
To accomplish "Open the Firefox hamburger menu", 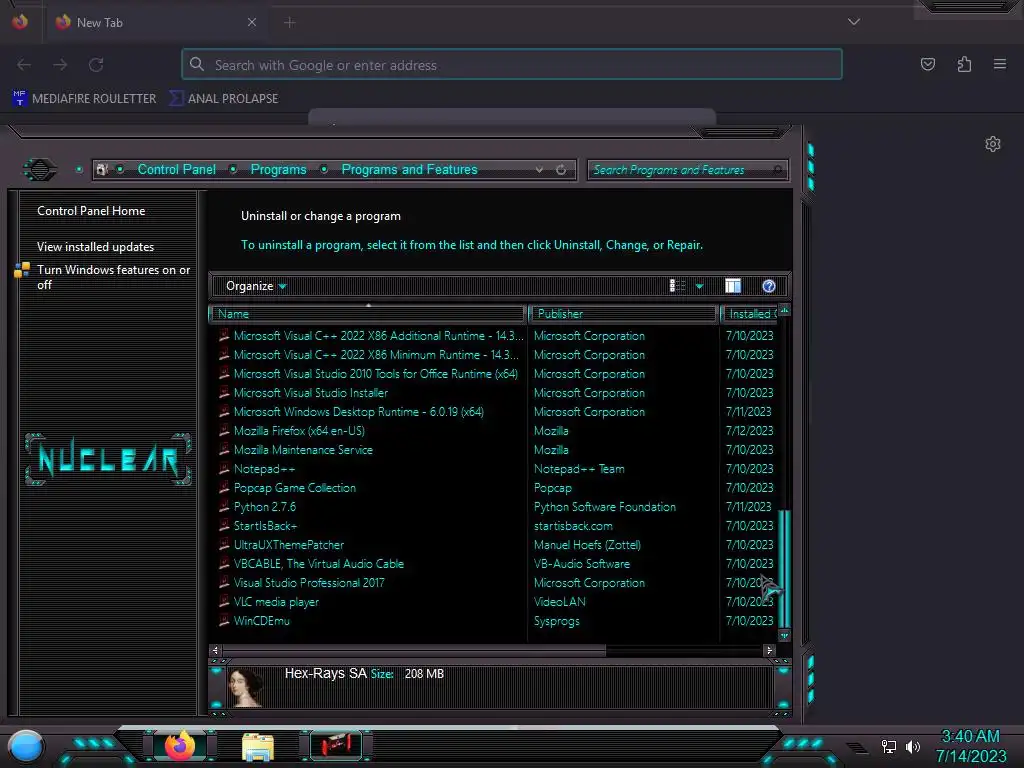I will tap(1000, 64).
